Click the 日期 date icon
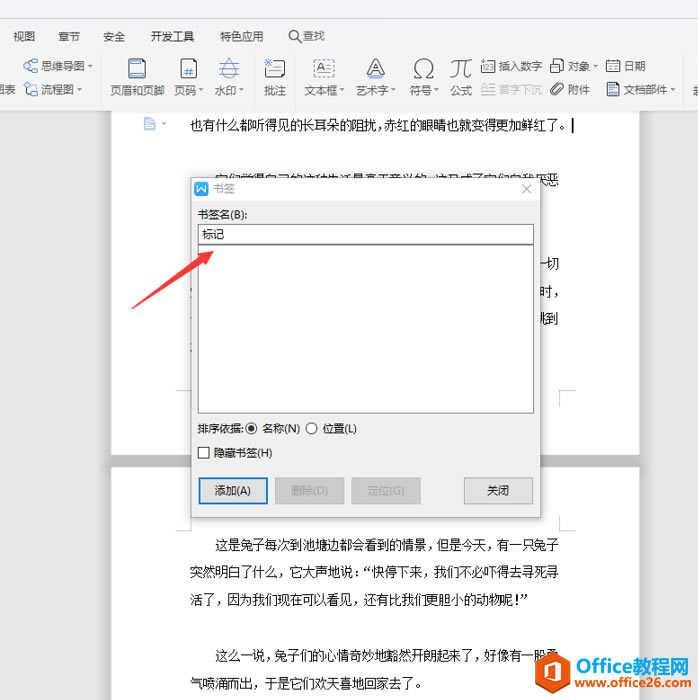The height and width of the screenshot is (700, 698). click(x=613, y=66)
